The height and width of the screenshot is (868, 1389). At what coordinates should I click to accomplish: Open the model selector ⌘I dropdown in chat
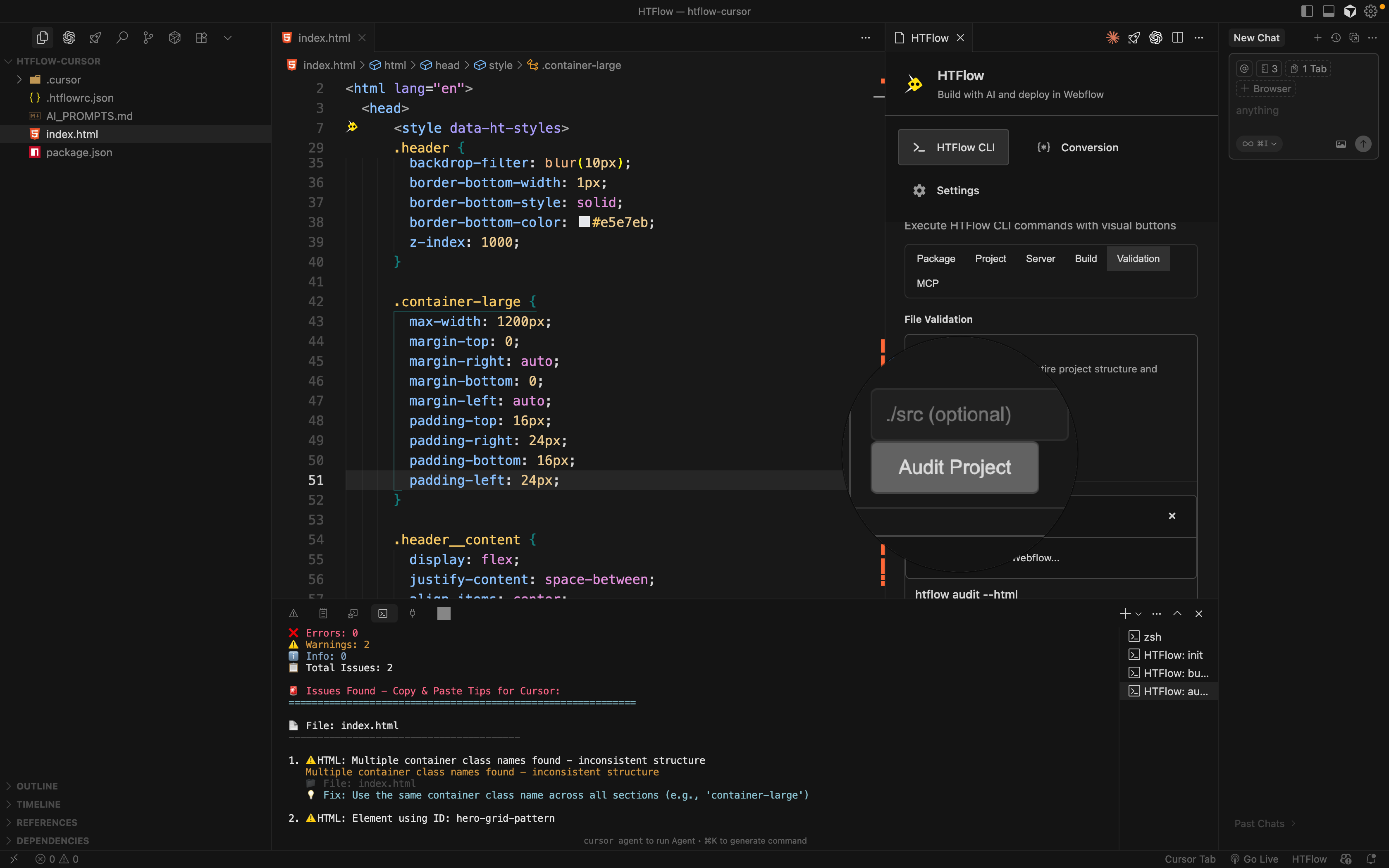1259,143
